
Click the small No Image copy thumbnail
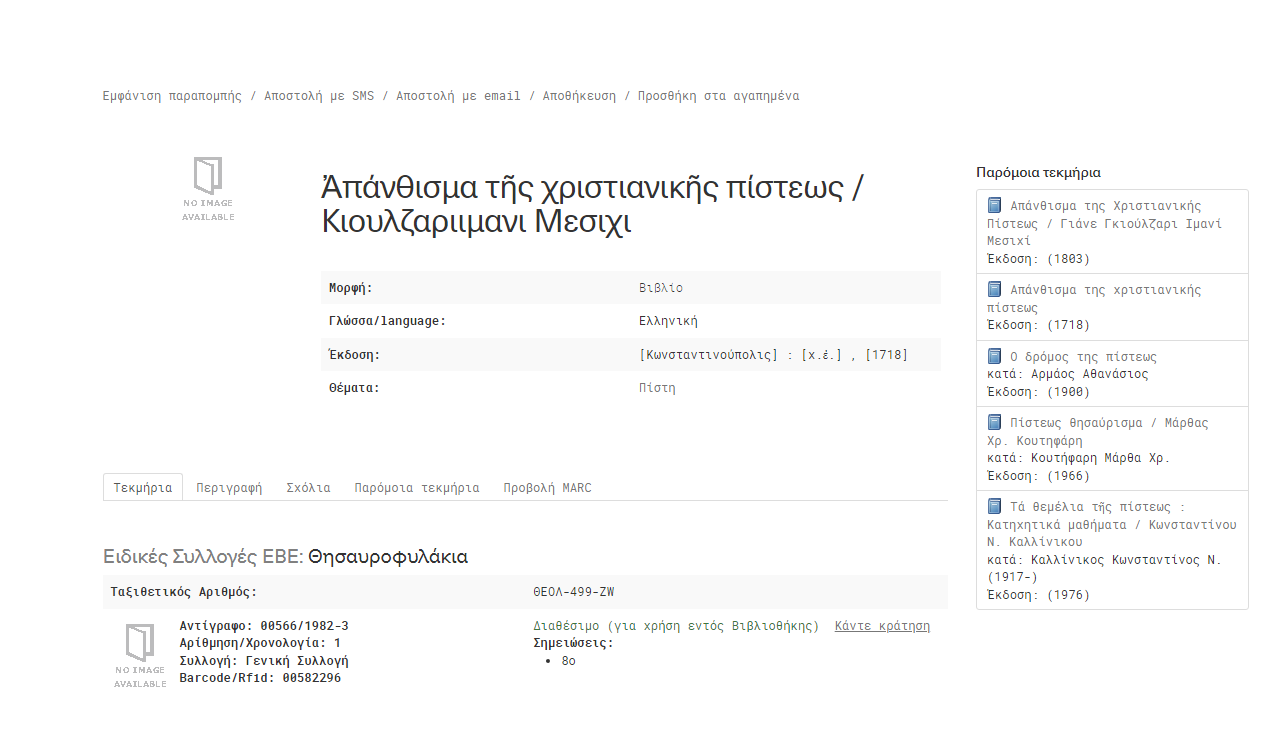click(x=140, y=655)
